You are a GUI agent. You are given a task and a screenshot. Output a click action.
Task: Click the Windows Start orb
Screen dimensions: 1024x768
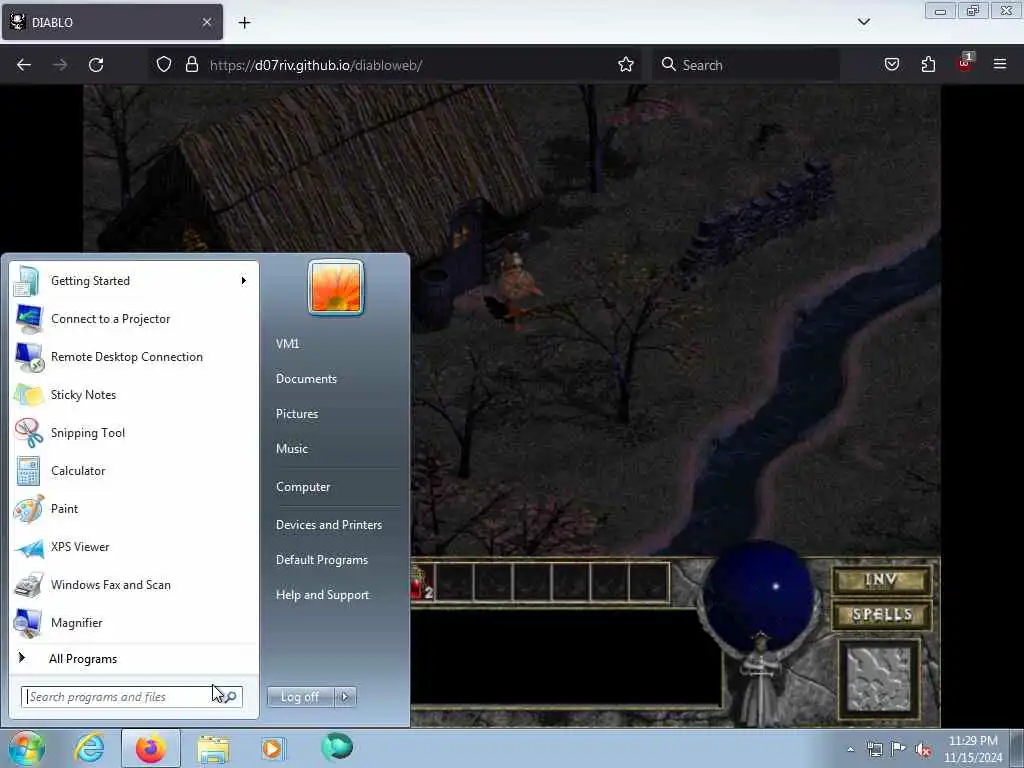point(26,748)
